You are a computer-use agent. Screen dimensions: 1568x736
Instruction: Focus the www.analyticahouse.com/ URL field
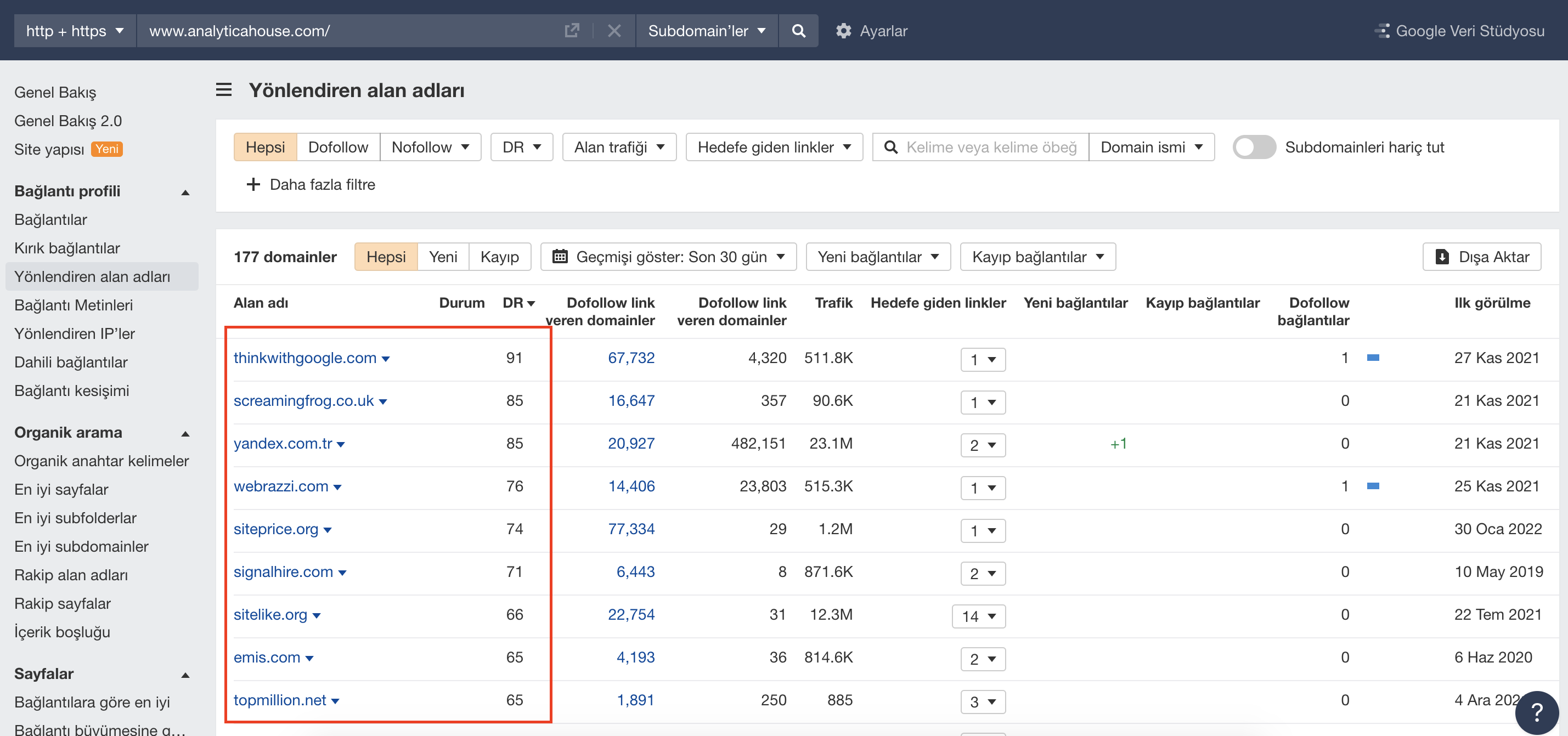[x=349, y=30]
